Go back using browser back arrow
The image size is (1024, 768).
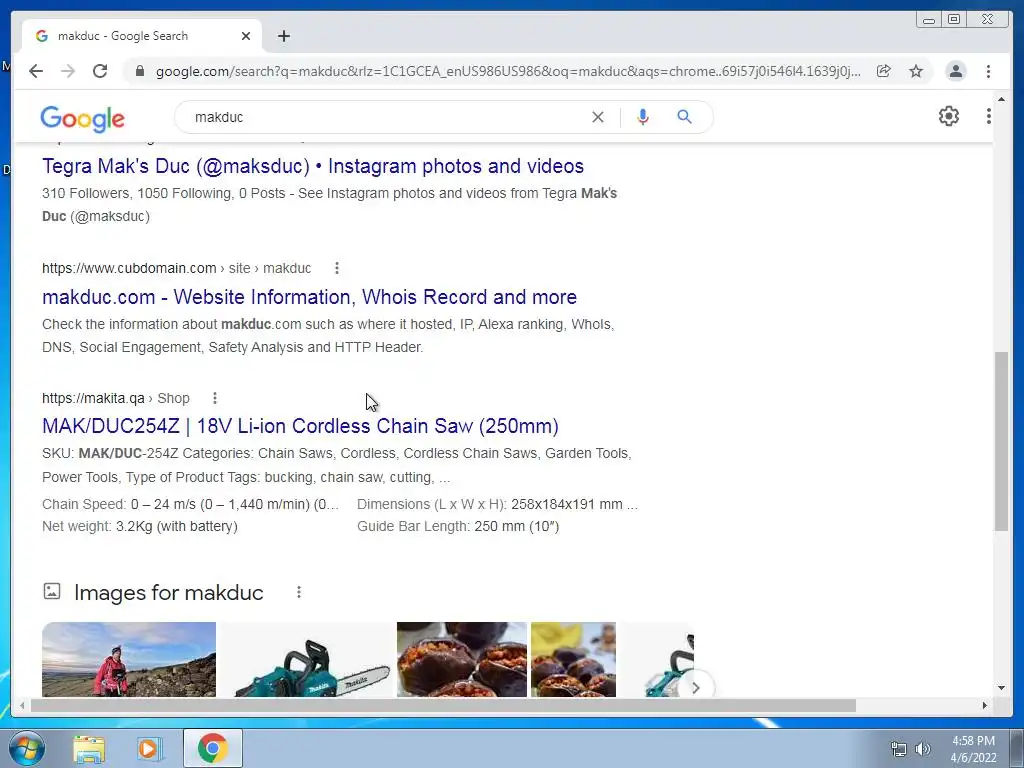(36, 71)
